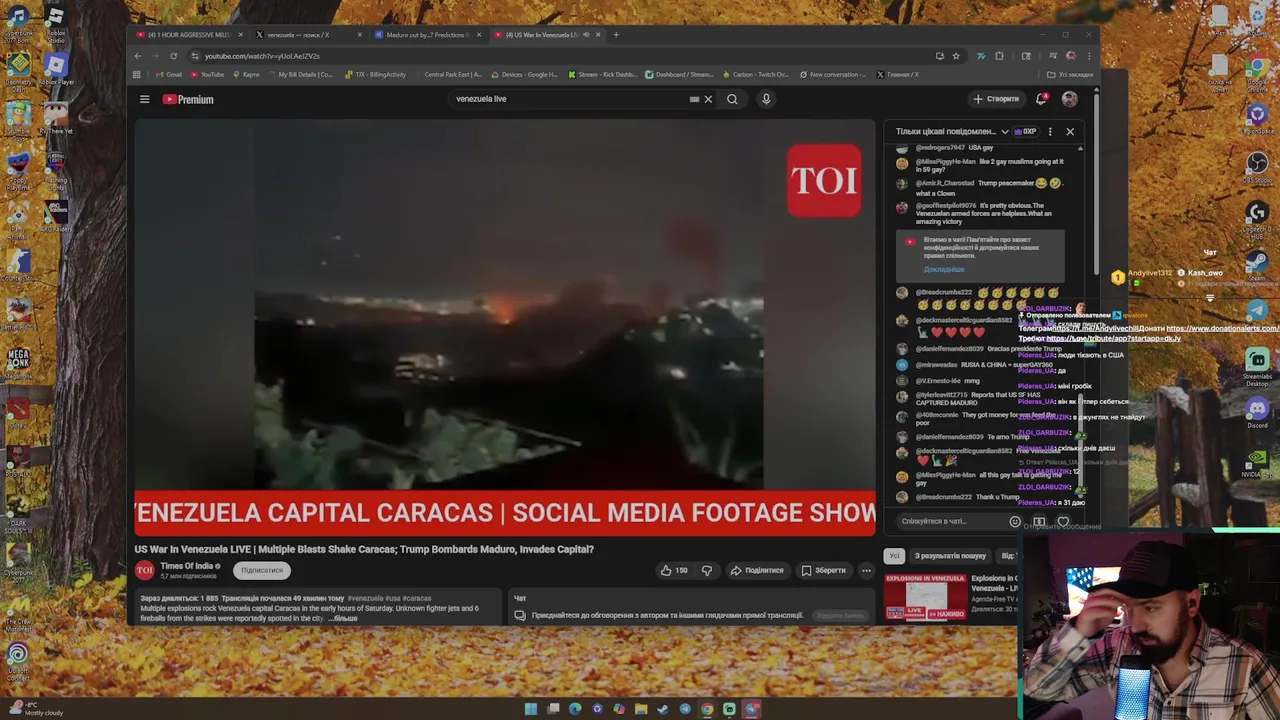Open more video actions ellipsis
This screenshot has height=720, width=1280.
click(x=866, y=570)
